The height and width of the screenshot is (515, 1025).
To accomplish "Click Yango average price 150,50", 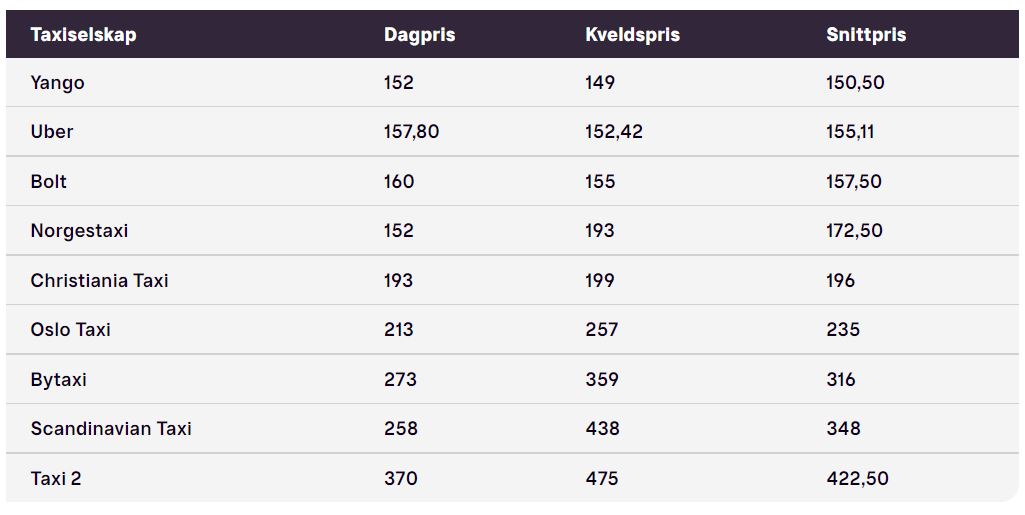I will (x=855, y=83).
